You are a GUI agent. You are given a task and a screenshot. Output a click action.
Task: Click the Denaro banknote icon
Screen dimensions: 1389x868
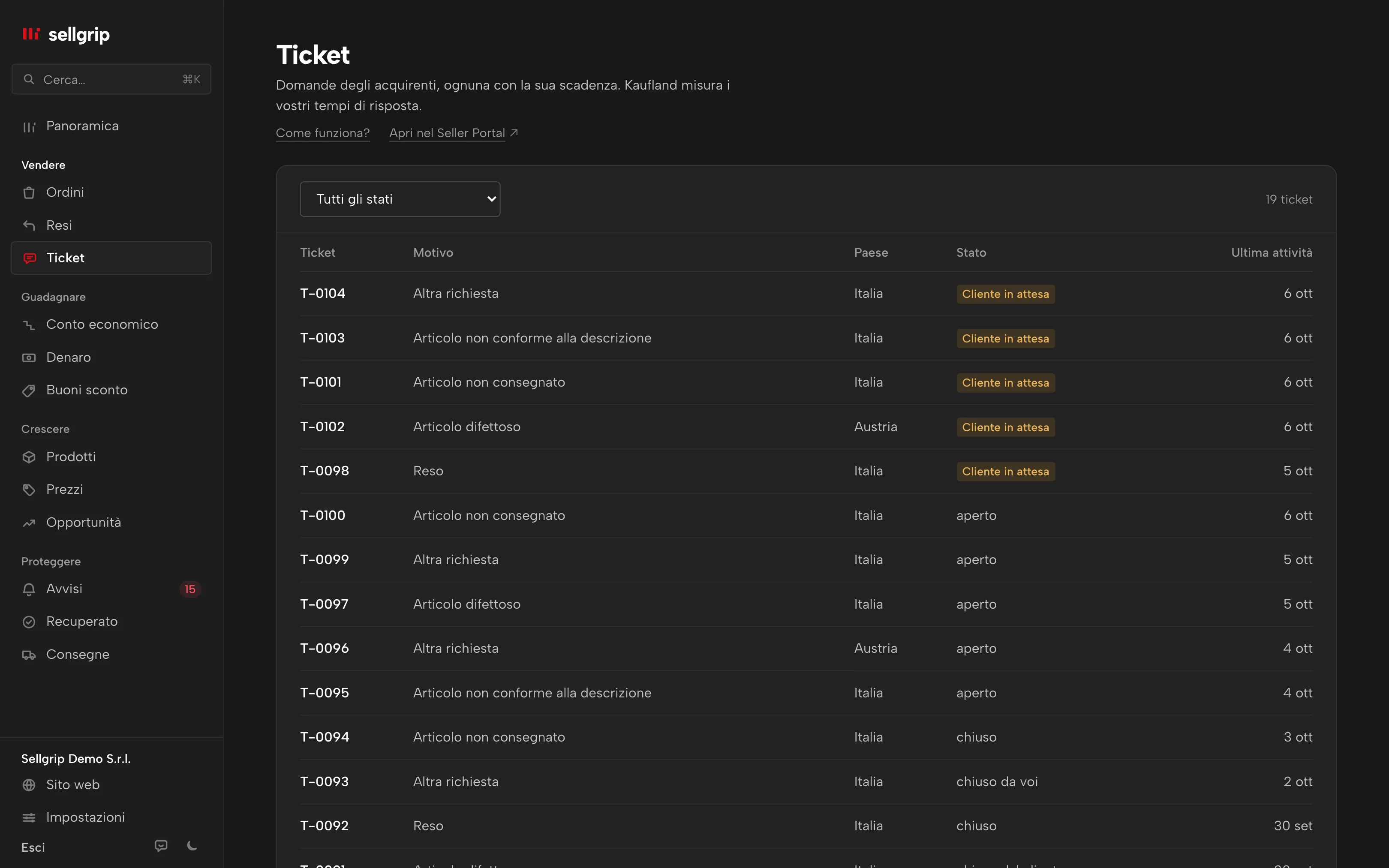pos(29,357)
